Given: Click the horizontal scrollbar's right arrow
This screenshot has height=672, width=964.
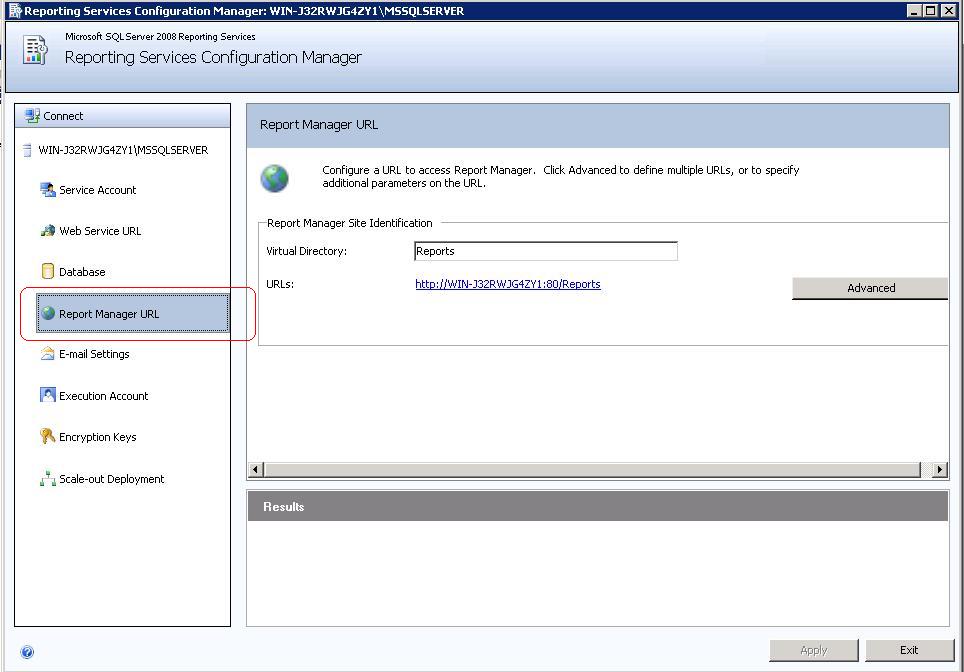Looking at the screenshot, I should click(940, 469).
